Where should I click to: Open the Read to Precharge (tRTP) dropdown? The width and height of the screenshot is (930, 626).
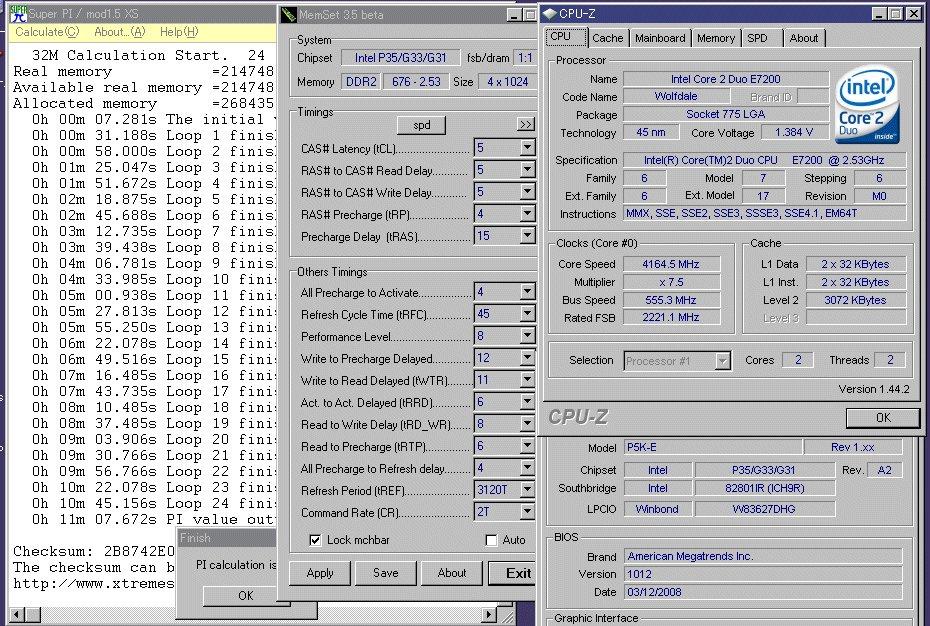[527, 445]
